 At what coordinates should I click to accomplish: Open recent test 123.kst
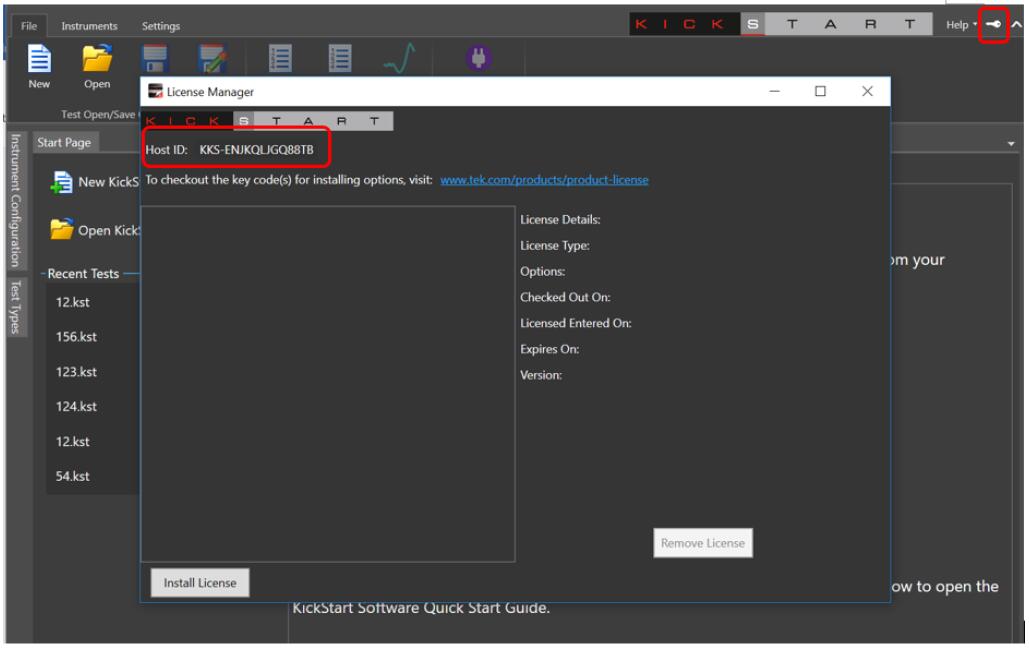click(76, 372)
